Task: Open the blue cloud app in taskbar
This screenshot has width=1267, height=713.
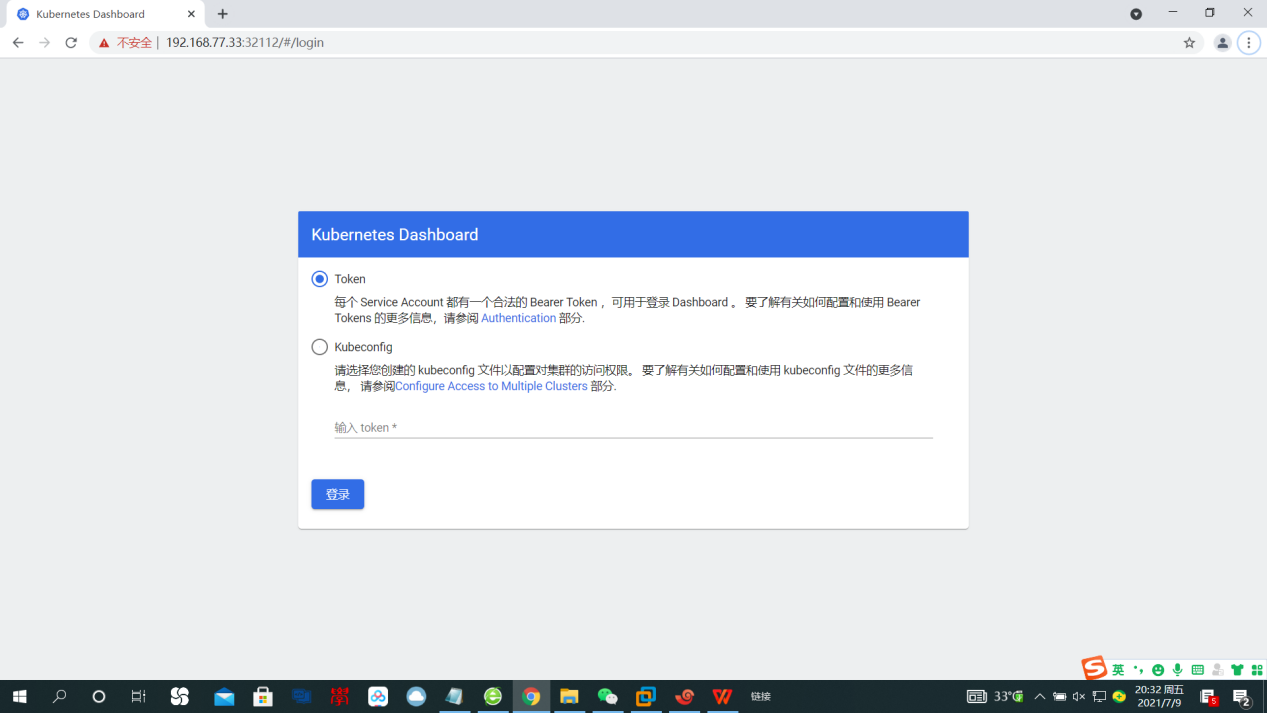Action: coord(416,696)
